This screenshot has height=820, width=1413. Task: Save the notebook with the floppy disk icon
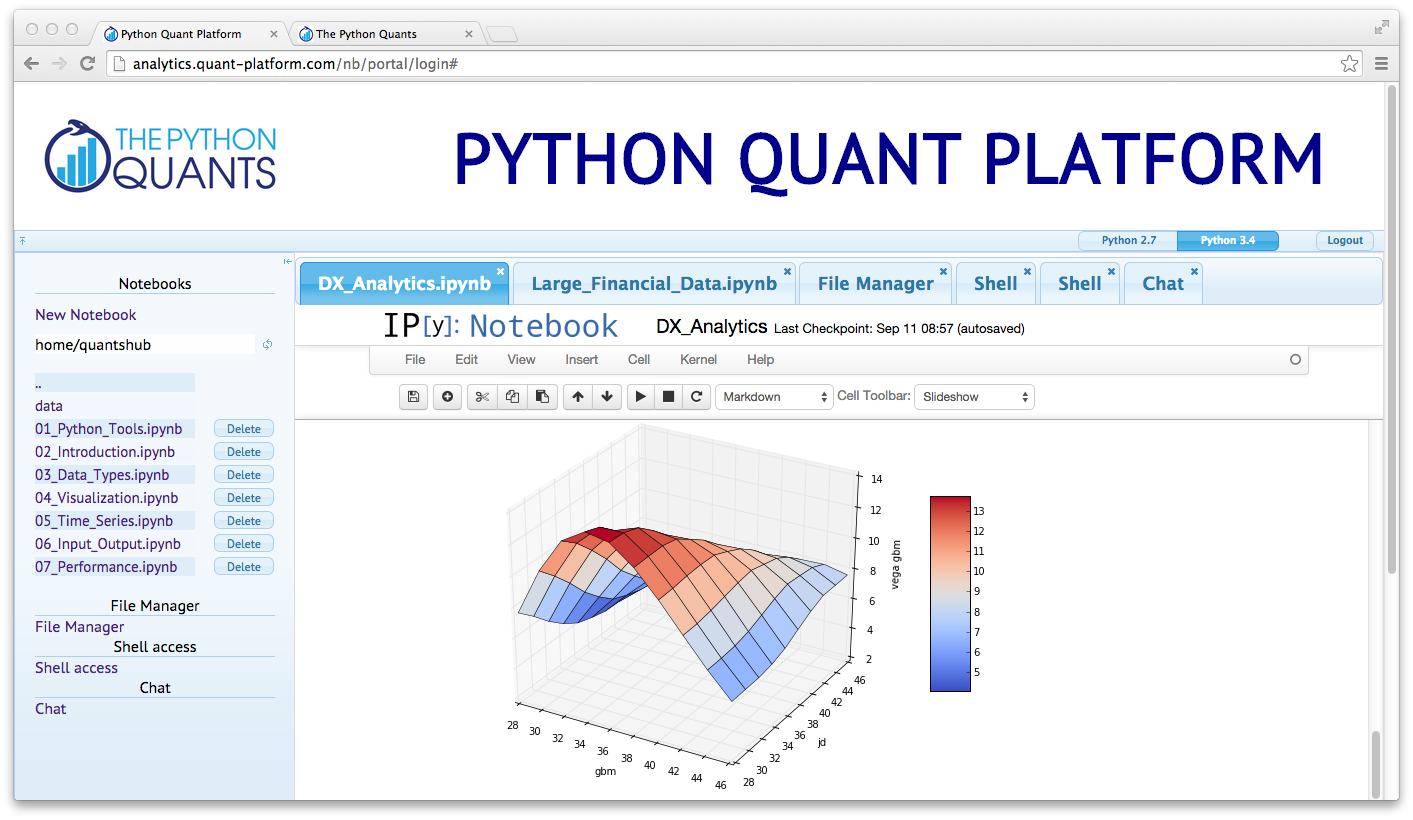(x=413, y=397)
